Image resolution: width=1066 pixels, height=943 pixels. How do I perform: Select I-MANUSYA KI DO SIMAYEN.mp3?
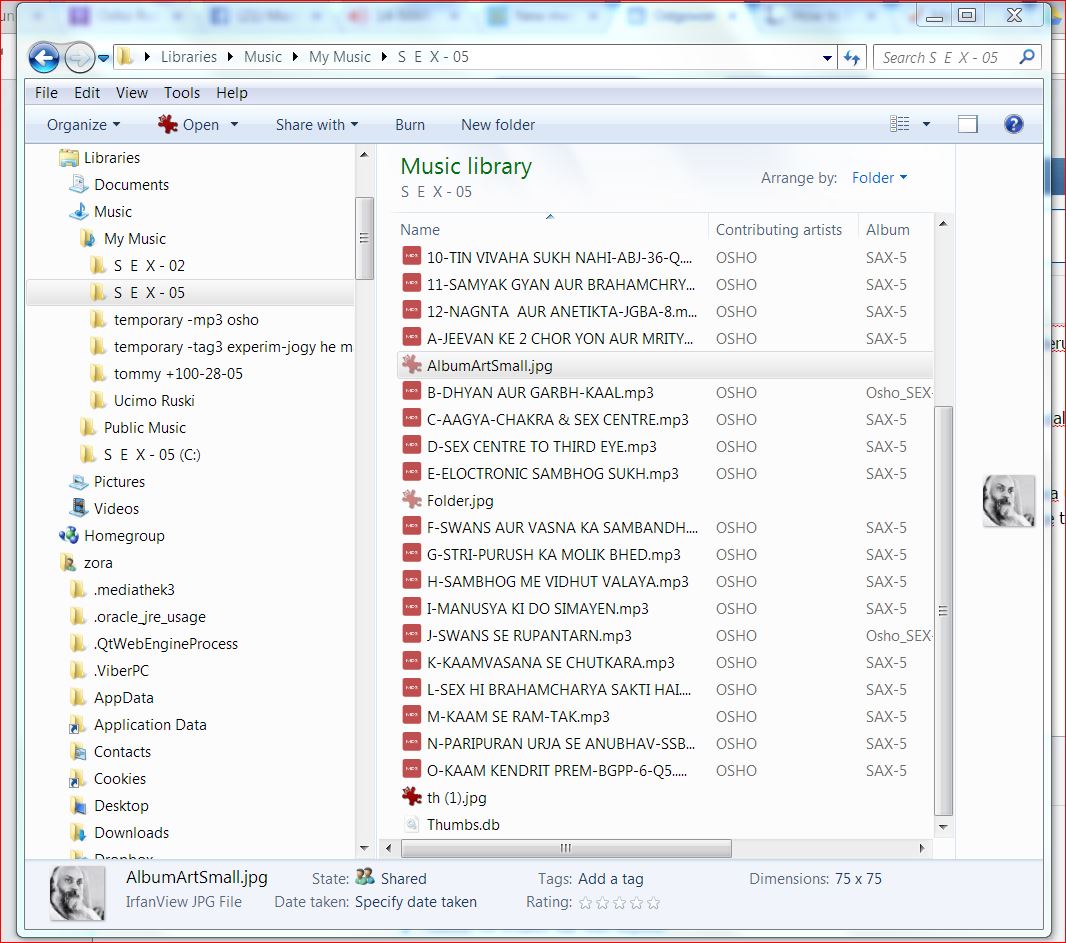[537, 608]
